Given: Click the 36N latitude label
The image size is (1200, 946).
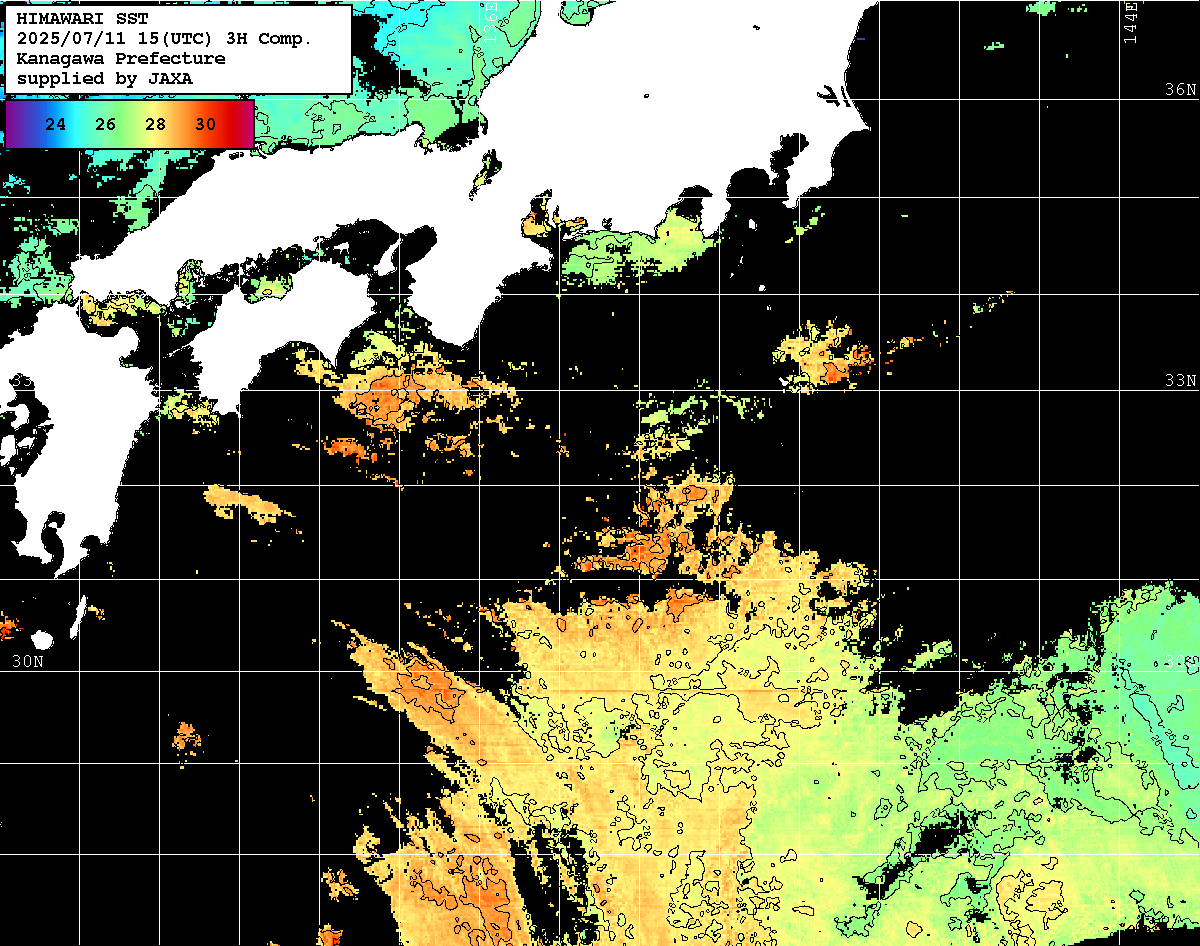Looking at the screenshot, I should point(1181,89).
